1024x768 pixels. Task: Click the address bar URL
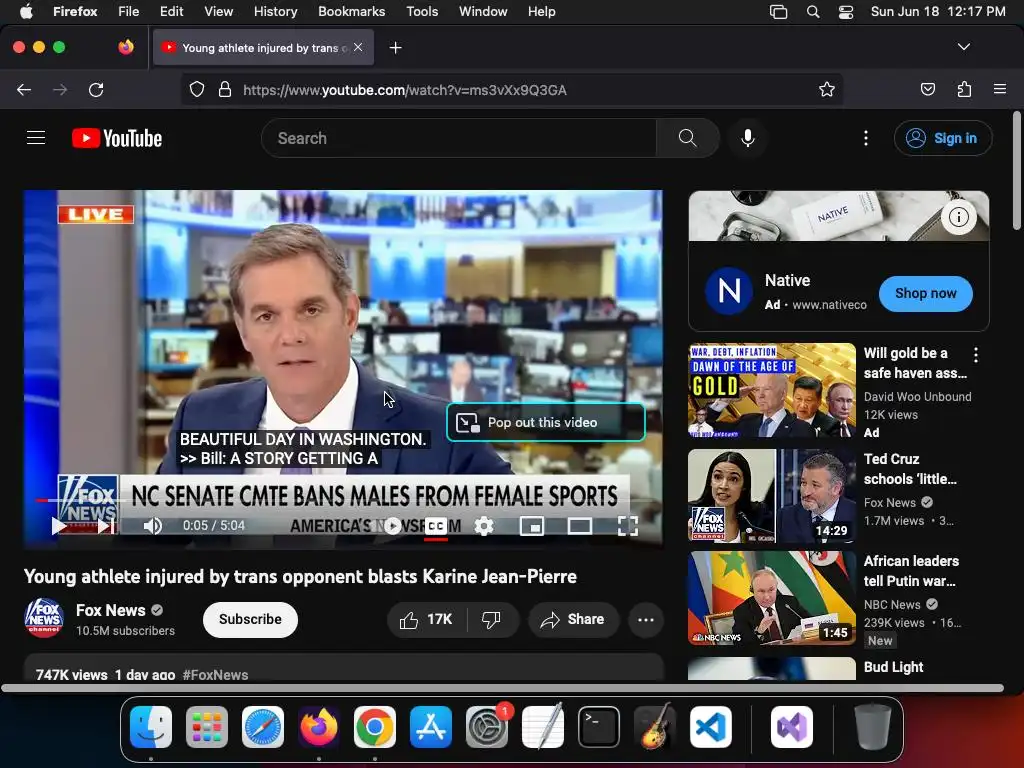[405, 90]
